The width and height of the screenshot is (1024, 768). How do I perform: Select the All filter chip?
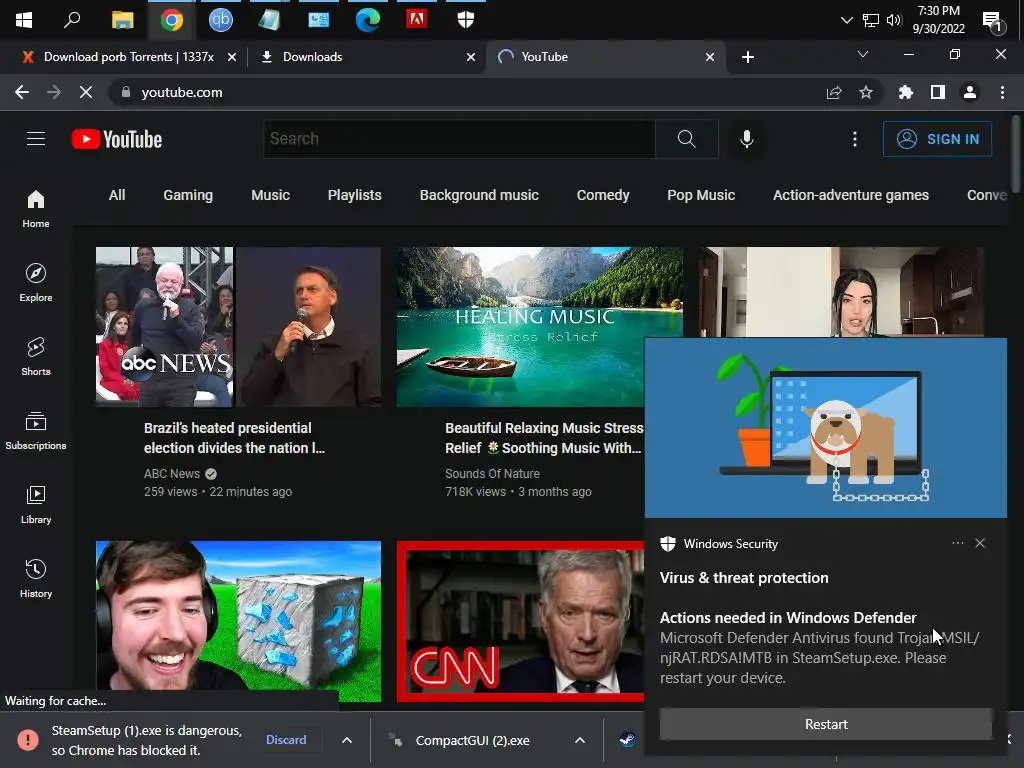coord(117,195)
